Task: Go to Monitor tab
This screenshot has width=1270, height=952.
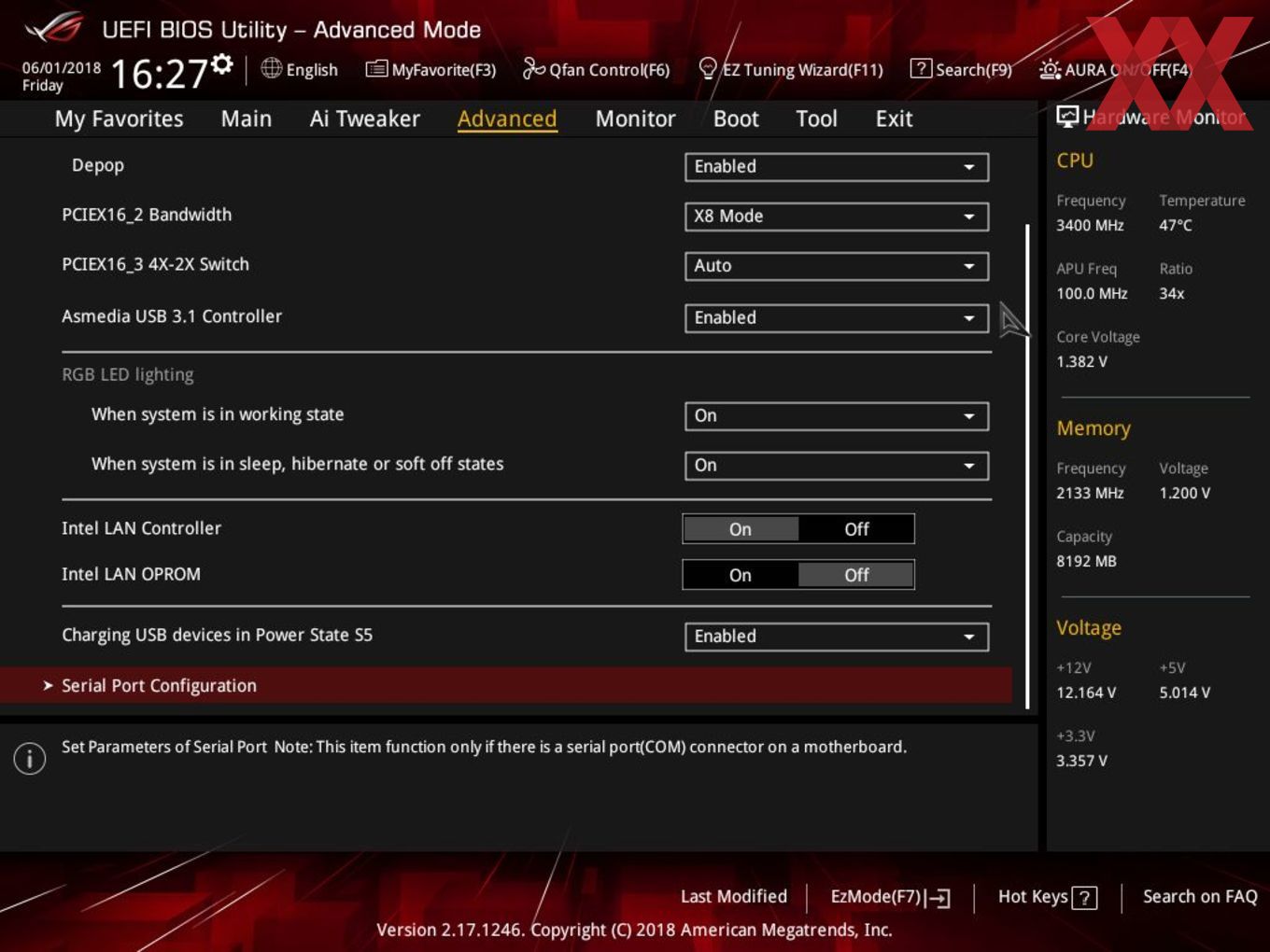Action: (x=635, y=119)
